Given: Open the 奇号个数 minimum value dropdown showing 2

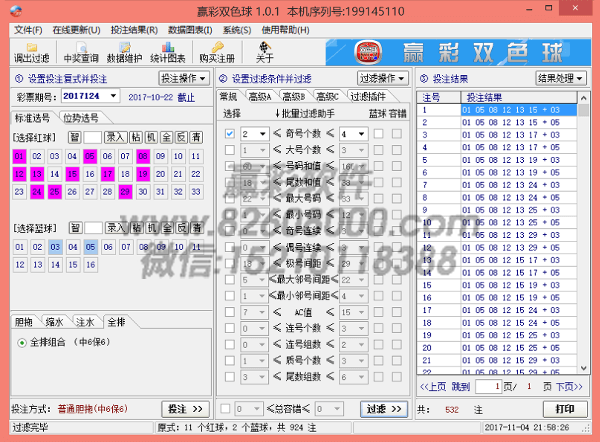Looking at the screenshot, I should [x=262, y=134].
